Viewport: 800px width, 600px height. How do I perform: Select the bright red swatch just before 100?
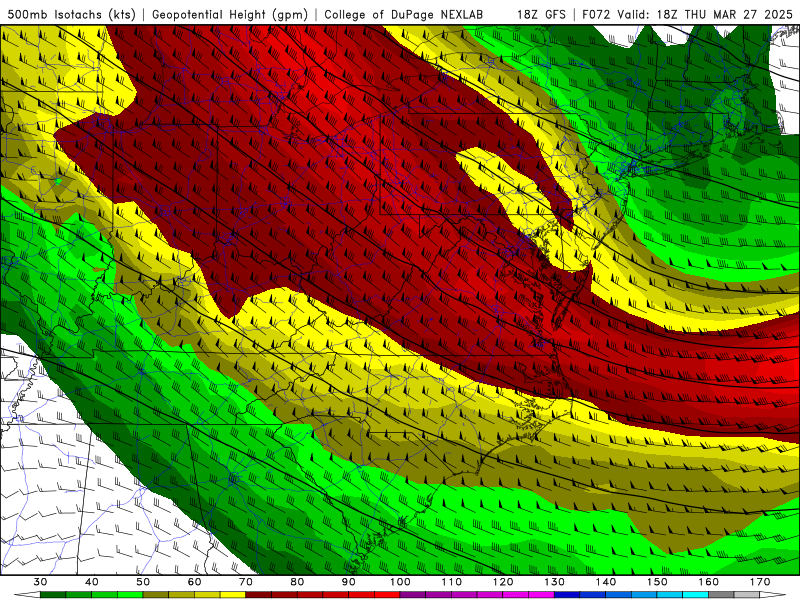(x=387, y=596)
